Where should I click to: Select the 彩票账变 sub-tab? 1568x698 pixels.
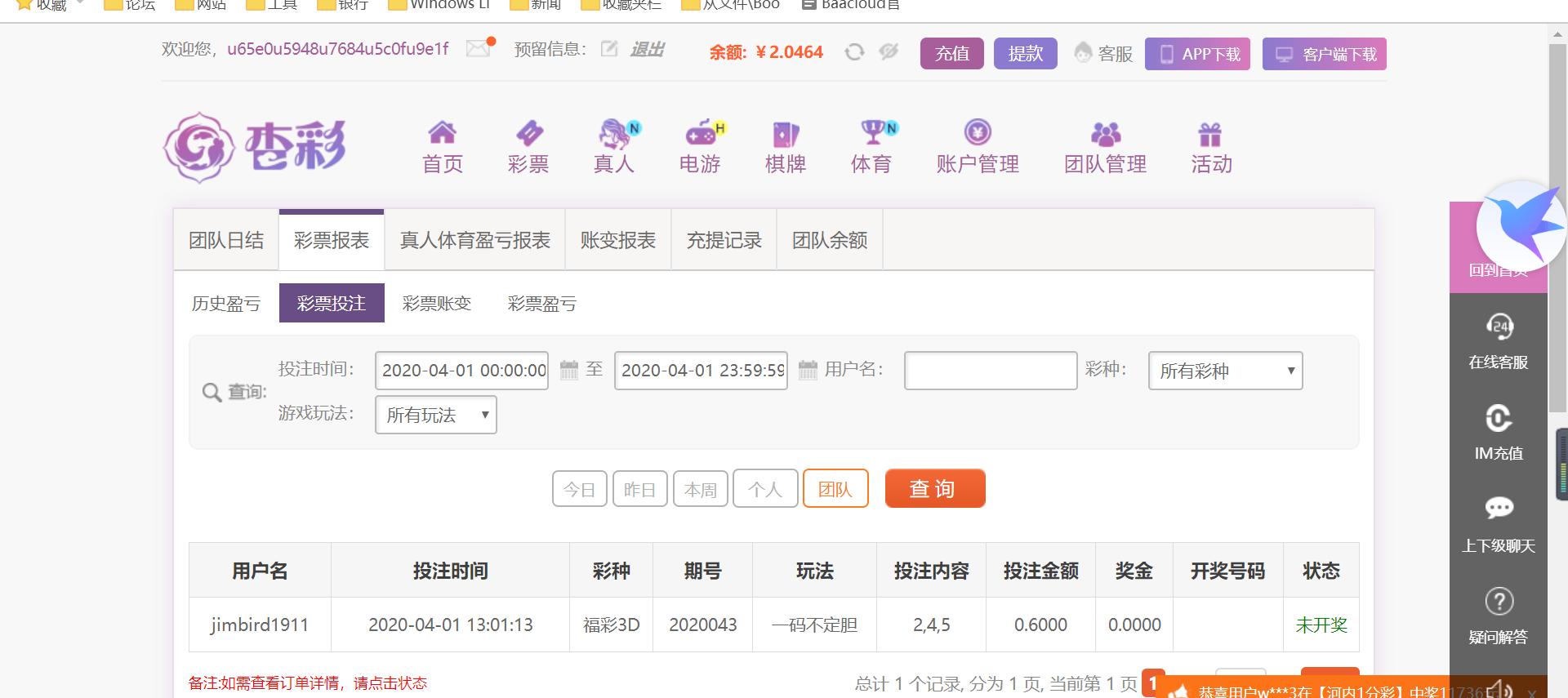[437, 304]
